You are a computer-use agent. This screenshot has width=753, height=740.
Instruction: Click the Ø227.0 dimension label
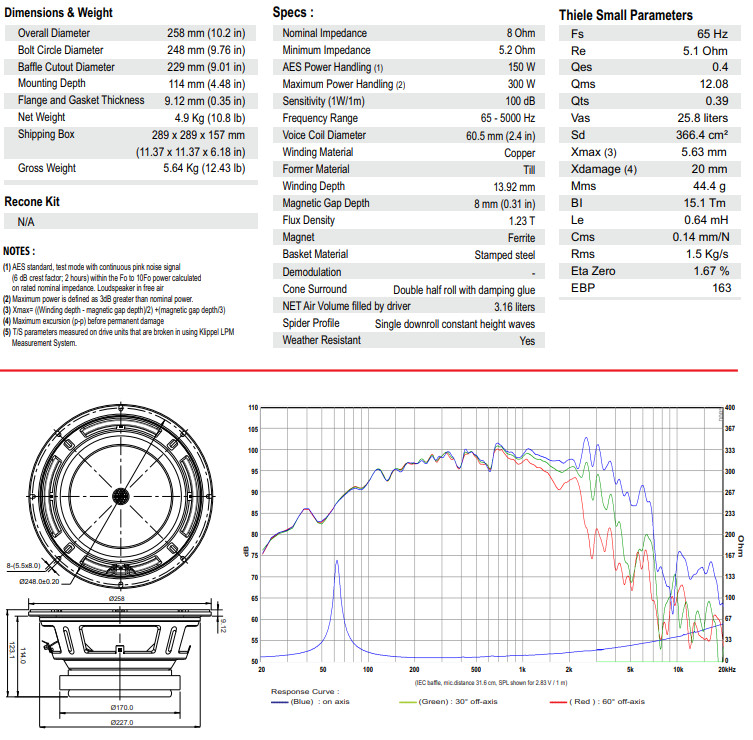pyautogui.click(x=122, y=722)
